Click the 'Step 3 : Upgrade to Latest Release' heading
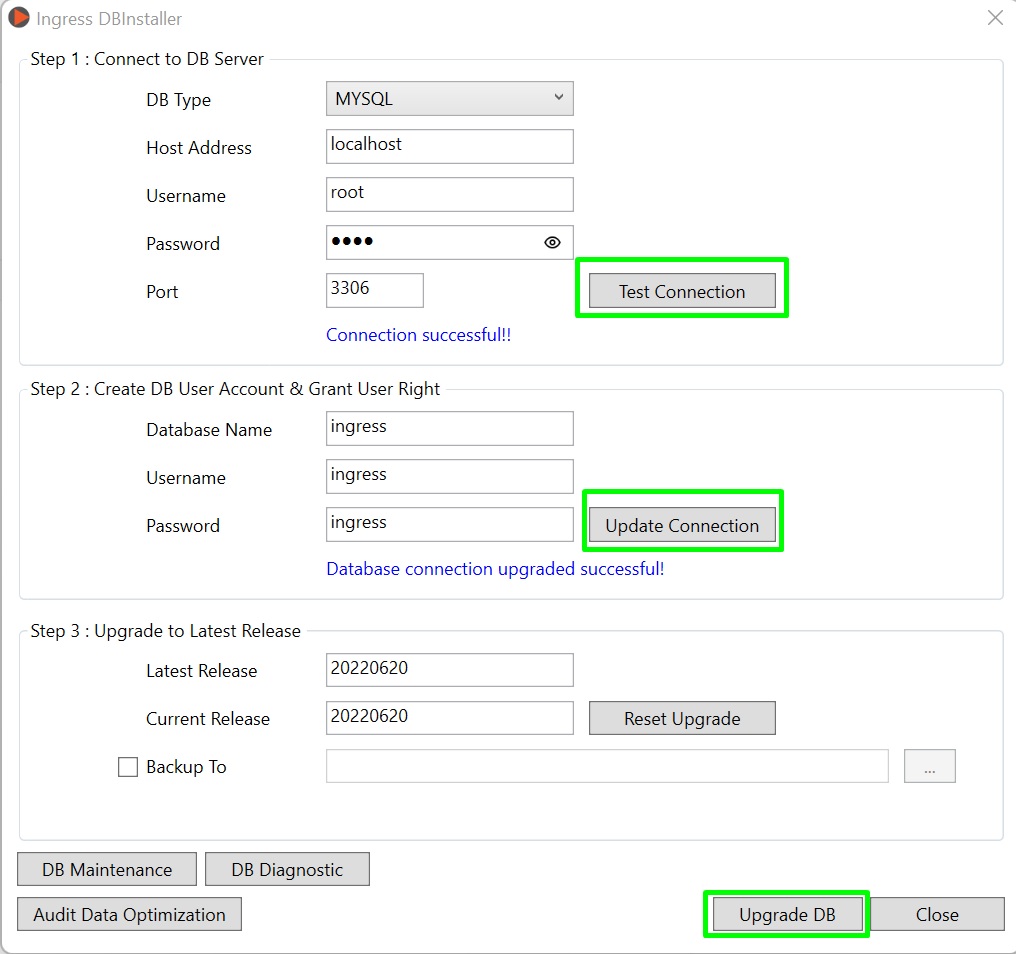Viewport: 1016px width, 954px height. pyautogui.click(x=165, y=631)
